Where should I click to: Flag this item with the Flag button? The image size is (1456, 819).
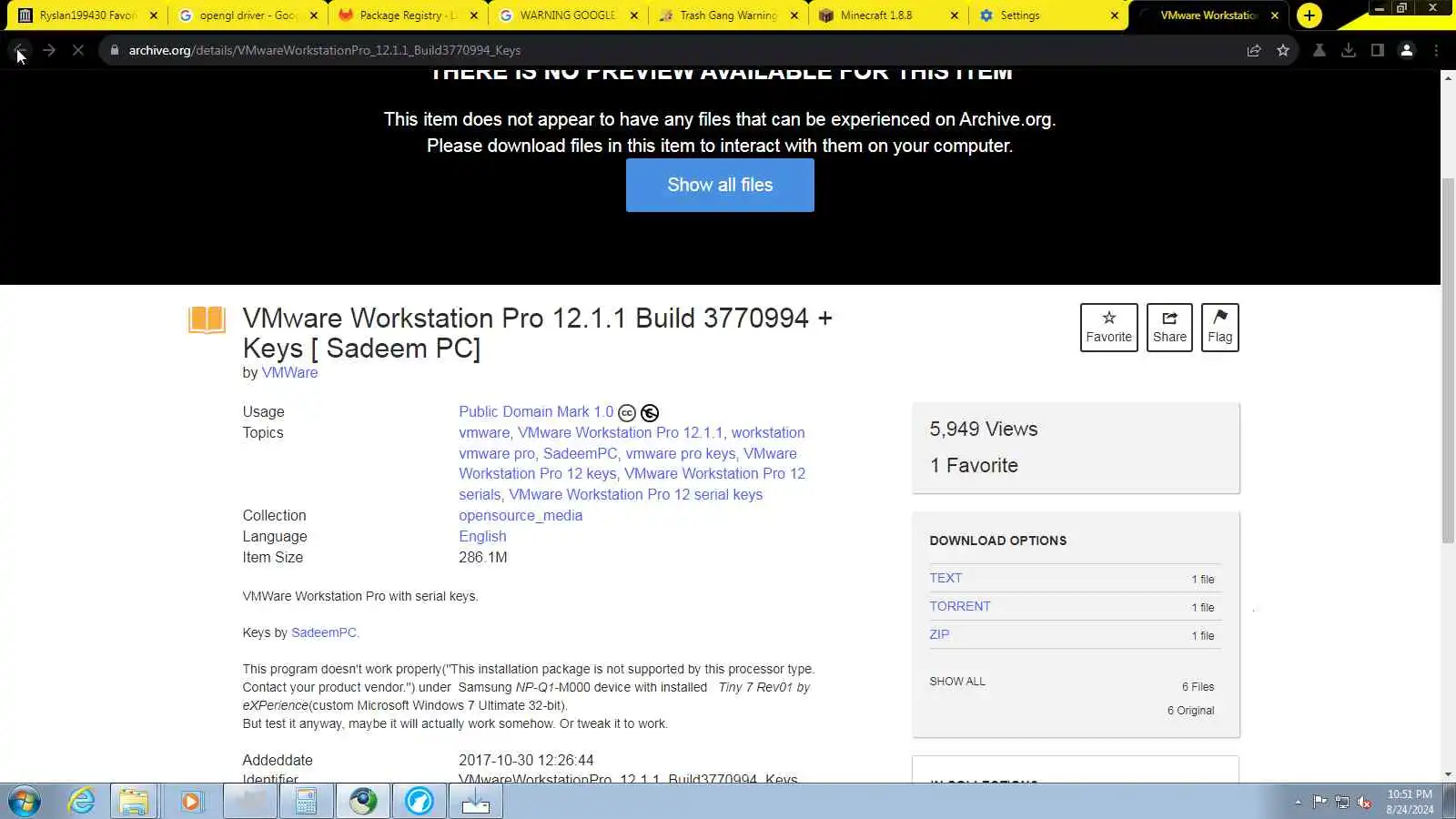pyautogui.click(x=1219, y=328)
